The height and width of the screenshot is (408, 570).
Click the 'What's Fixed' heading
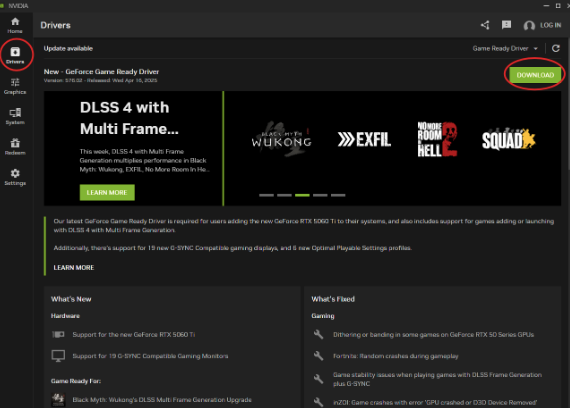coord(333,299)
